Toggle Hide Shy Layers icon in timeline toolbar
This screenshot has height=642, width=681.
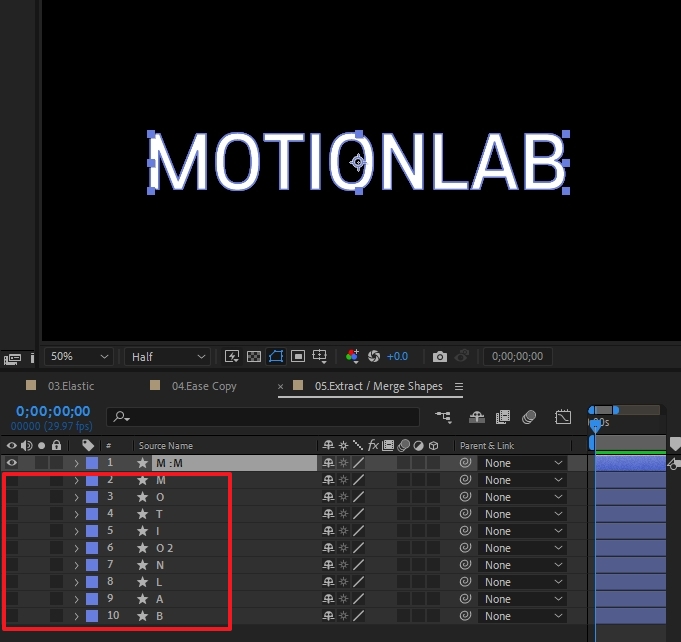(477, 417)
